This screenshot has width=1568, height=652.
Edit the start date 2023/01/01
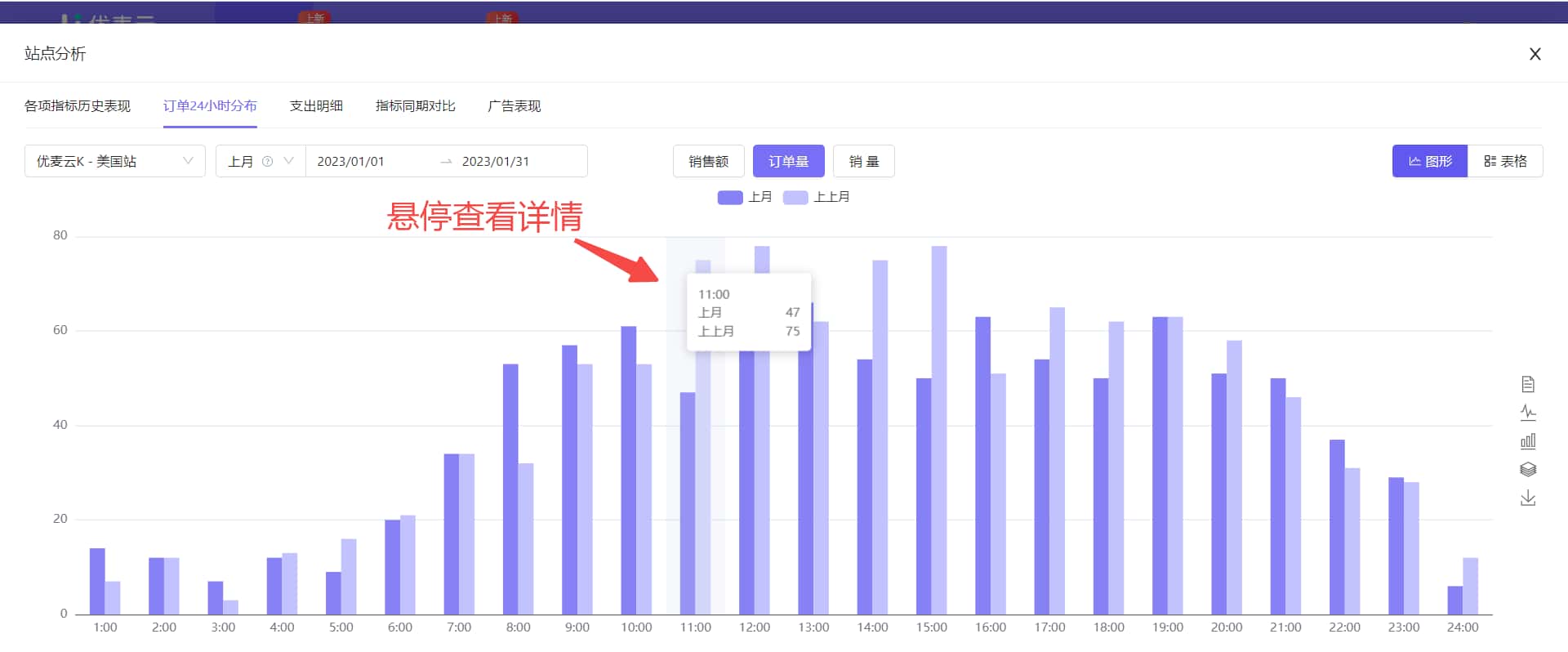[350, 162]
